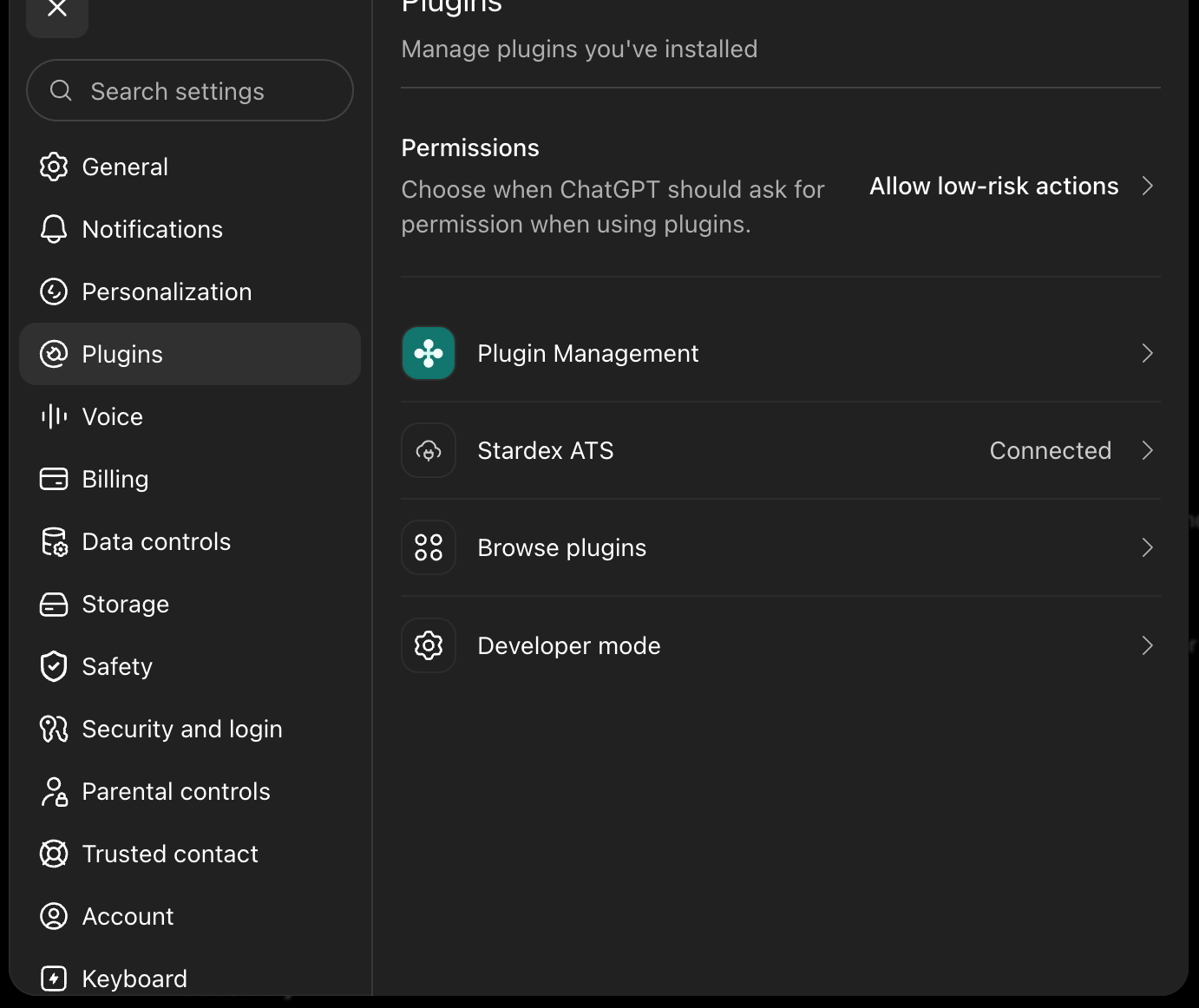
Task: Go to Security and login settings
Action: point(190,729)
